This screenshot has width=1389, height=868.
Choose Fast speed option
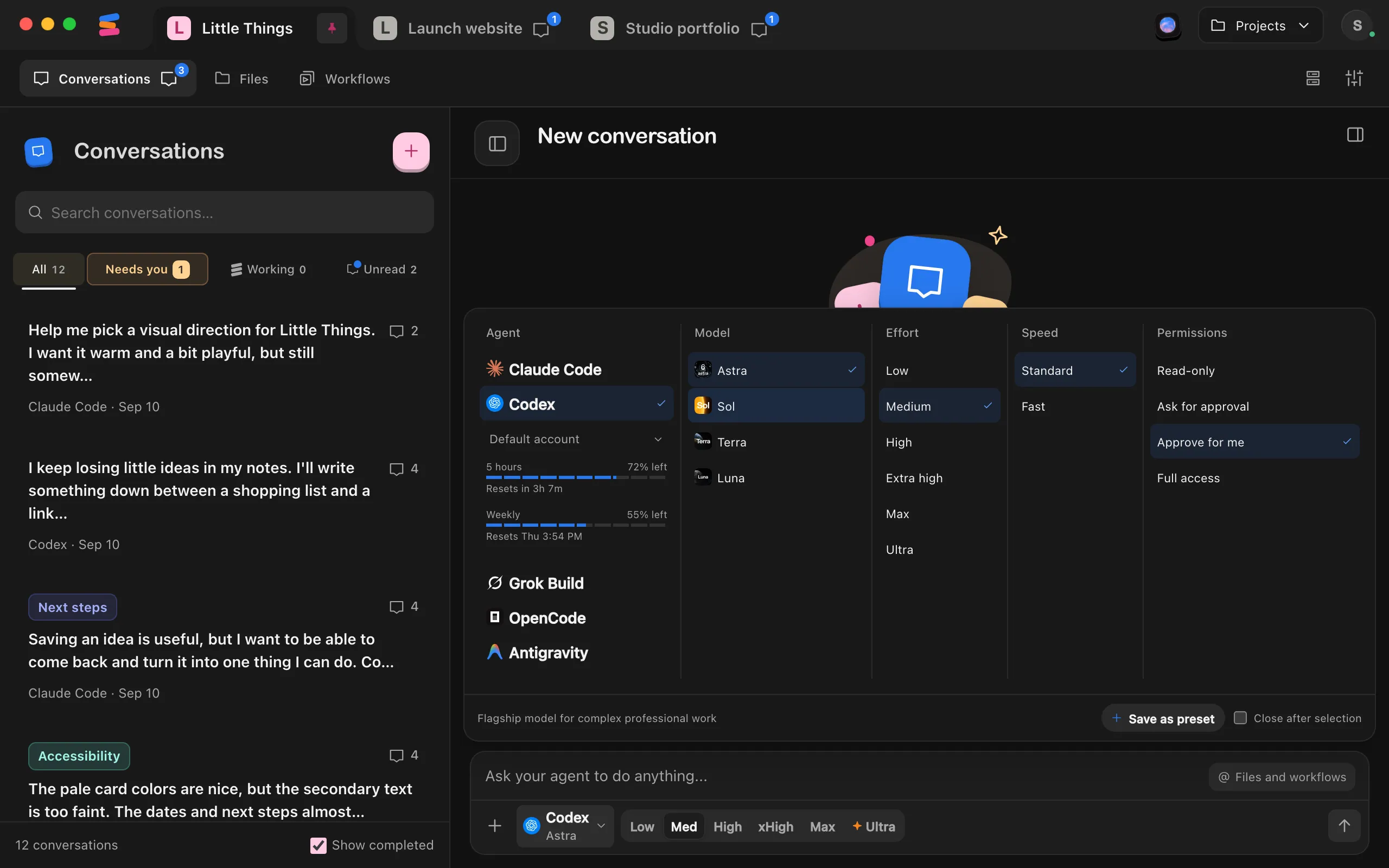(1075, 406)
